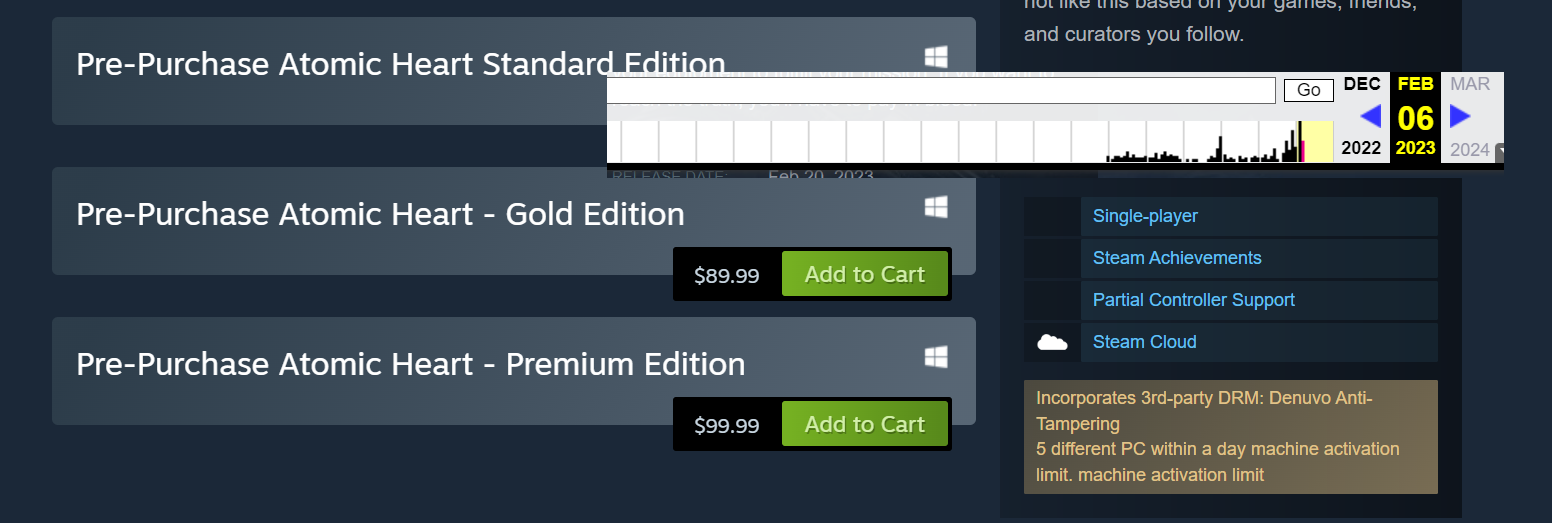Click Windows icon on Gold Edition row
This screenshot has width=1552, height=523.
[935, 207]
